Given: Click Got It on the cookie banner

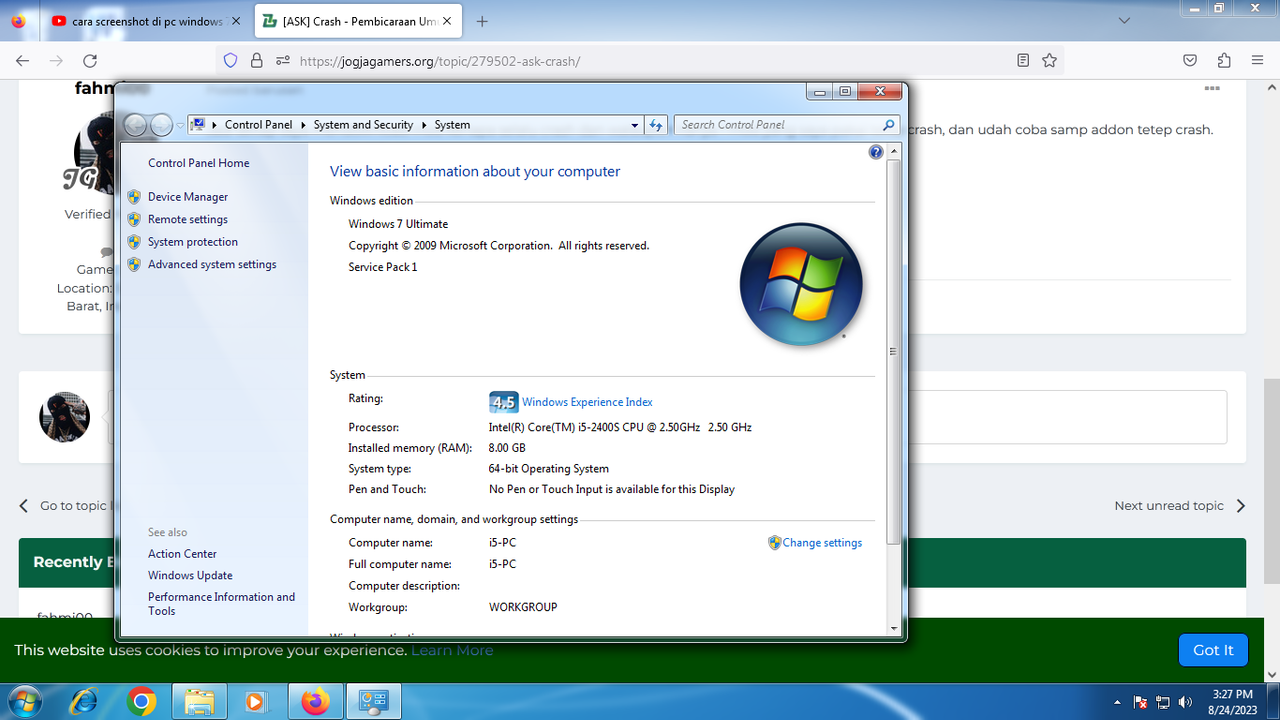Looking at the screenshot, I should (1213, 650).
